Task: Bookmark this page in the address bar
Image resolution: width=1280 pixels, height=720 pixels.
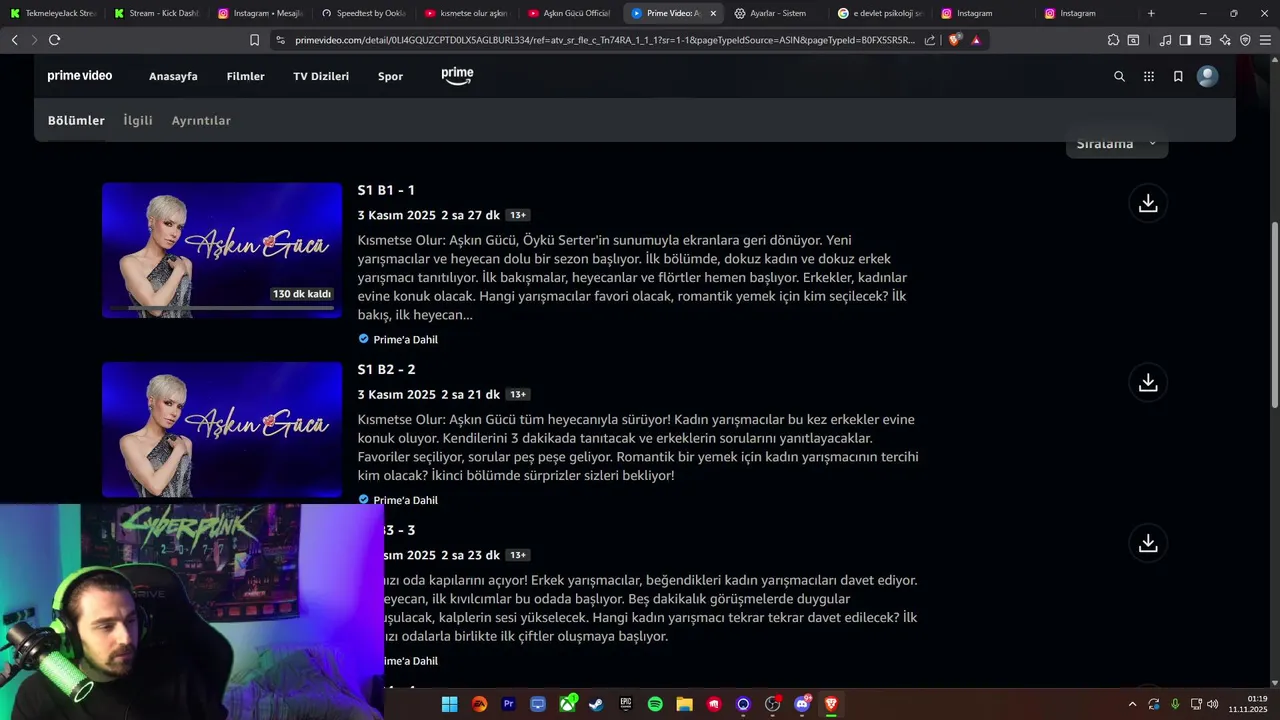Action: (x=254, y=40)
